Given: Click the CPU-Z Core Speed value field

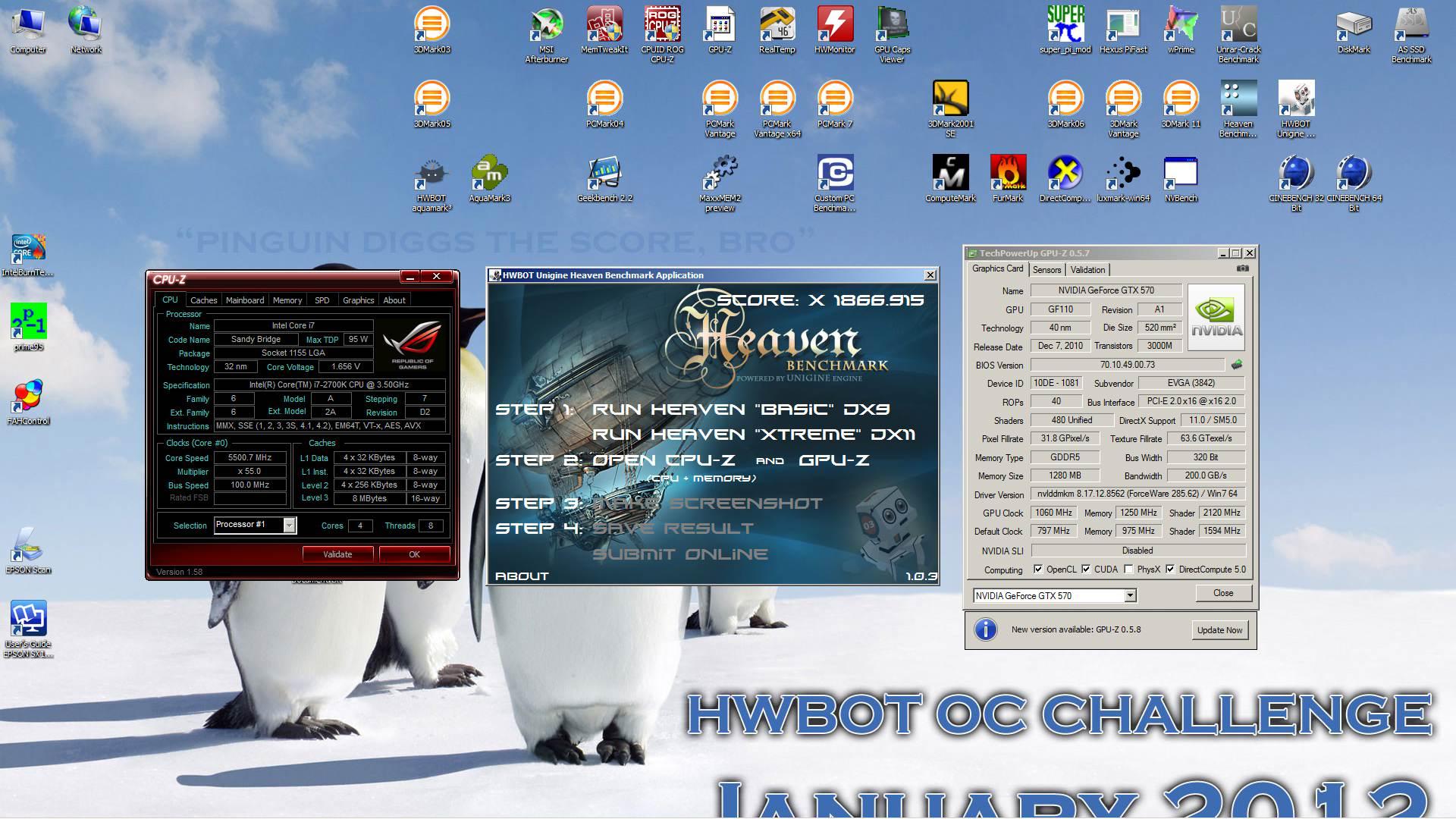Looking at the screenshot, I should click(249, 458).
